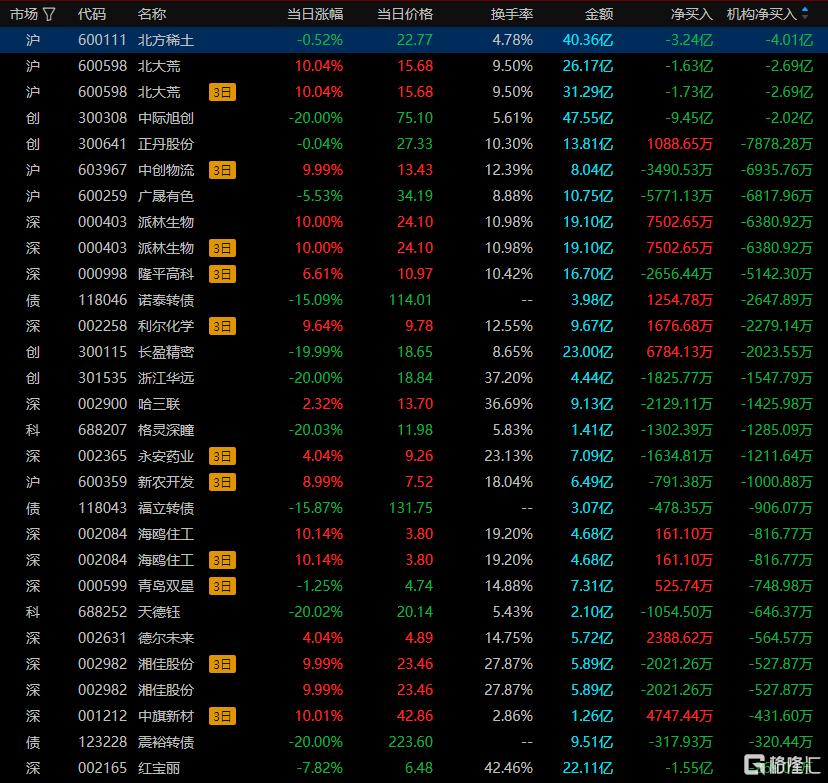Image resolution: width=828 pixels, height=783 pixels.
Task: Click 广晟有色 institutional net buy -6817.96万
Action: click(776, 196)
